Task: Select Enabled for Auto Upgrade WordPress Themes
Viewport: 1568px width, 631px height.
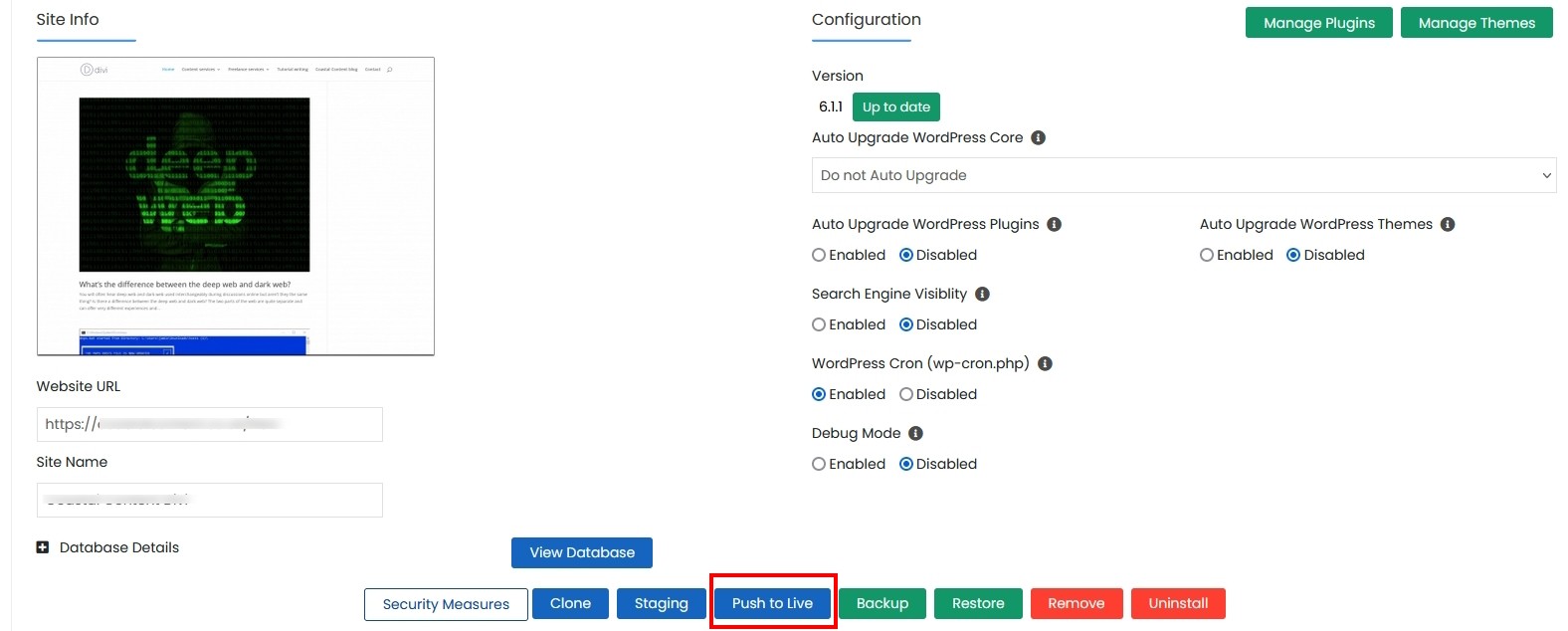Action: [1207, 255]
